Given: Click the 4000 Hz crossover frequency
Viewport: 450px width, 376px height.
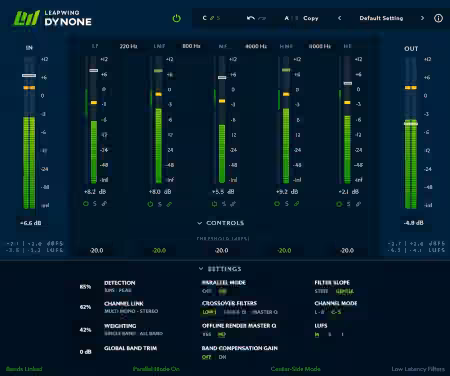Looking at the screenshot, I should click(256, 46).
